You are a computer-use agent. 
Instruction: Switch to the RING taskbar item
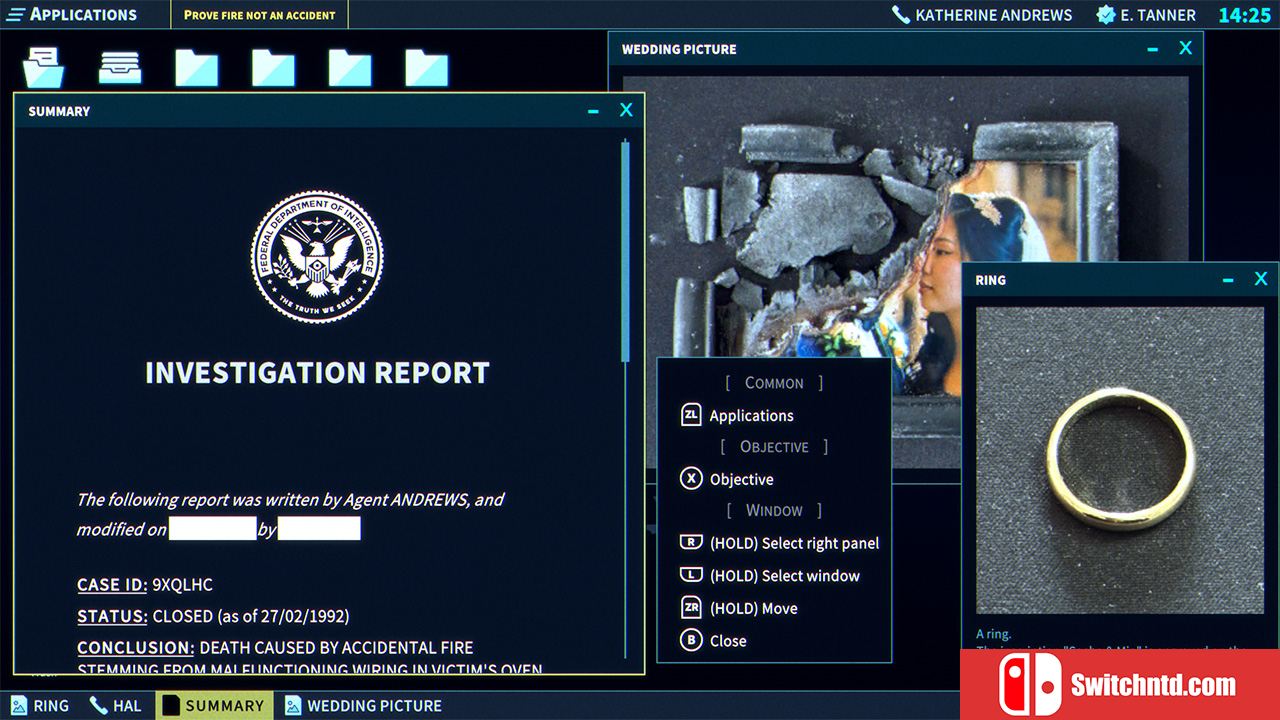click(x=40, y=705)
